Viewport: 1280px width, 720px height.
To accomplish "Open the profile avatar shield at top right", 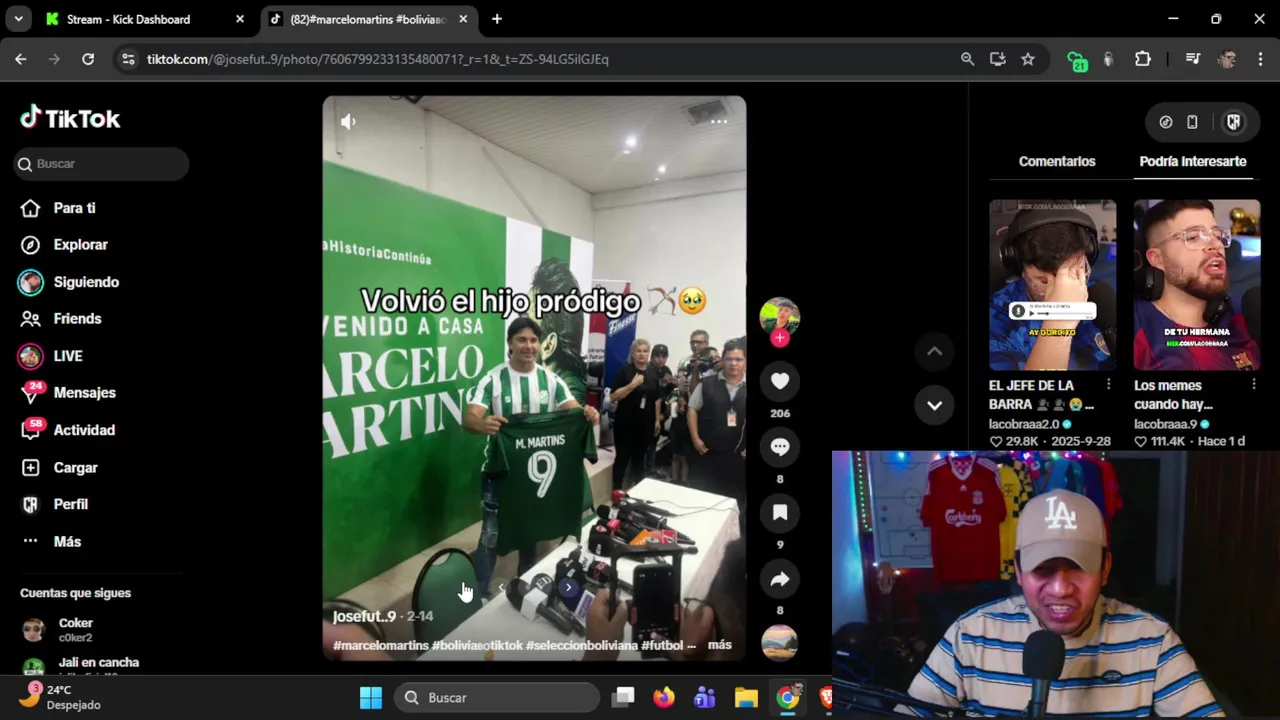I will coord(1233,122).
